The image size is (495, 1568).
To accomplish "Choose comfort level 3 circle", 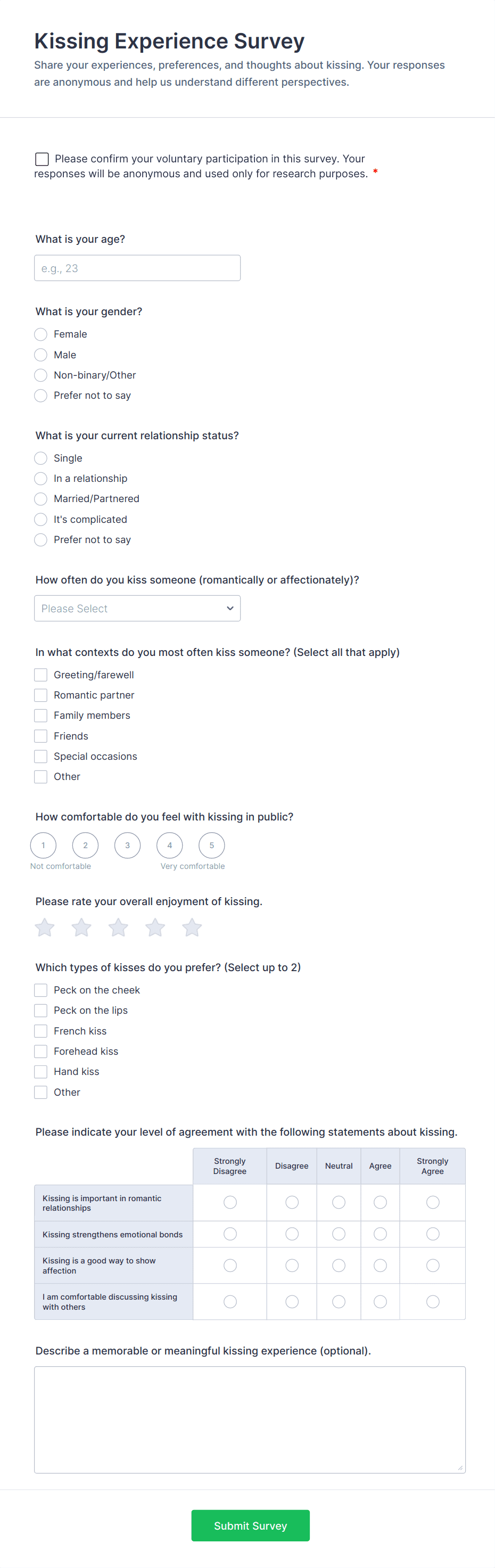I will (127, 845).
